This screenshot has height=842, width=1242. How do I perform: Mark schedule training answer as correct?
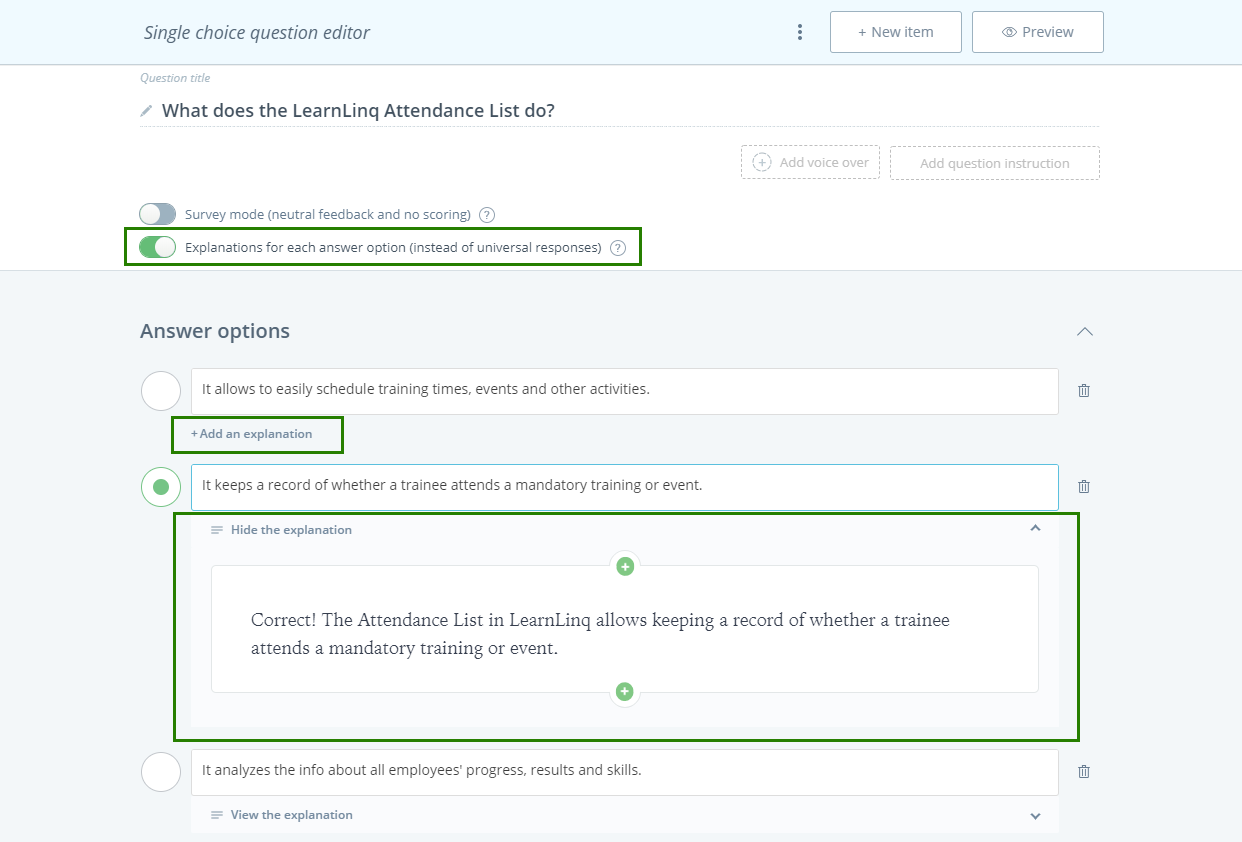pyautogui.click(x=161, y=391)
